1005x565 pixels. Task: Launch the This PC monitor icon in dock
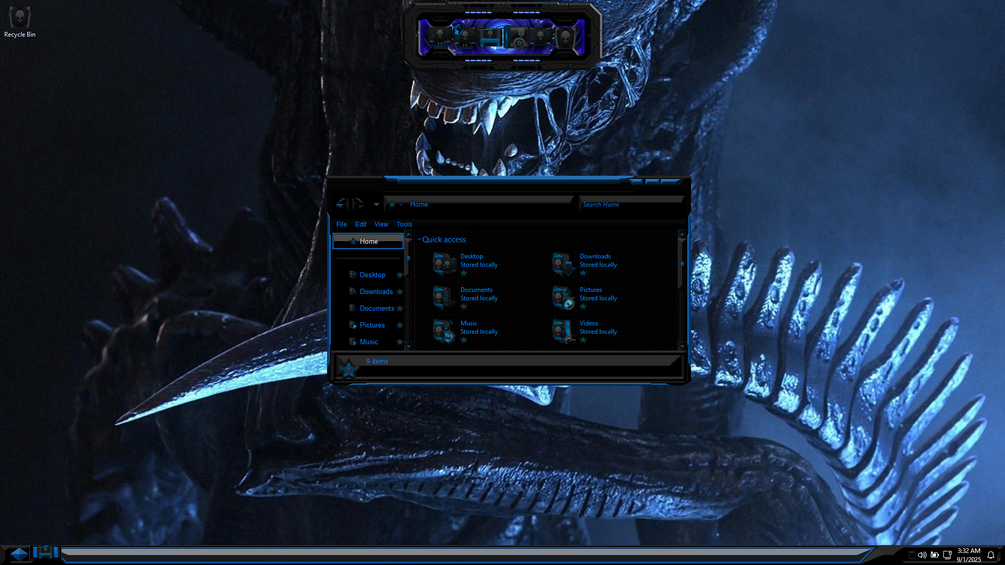(440, 37)
